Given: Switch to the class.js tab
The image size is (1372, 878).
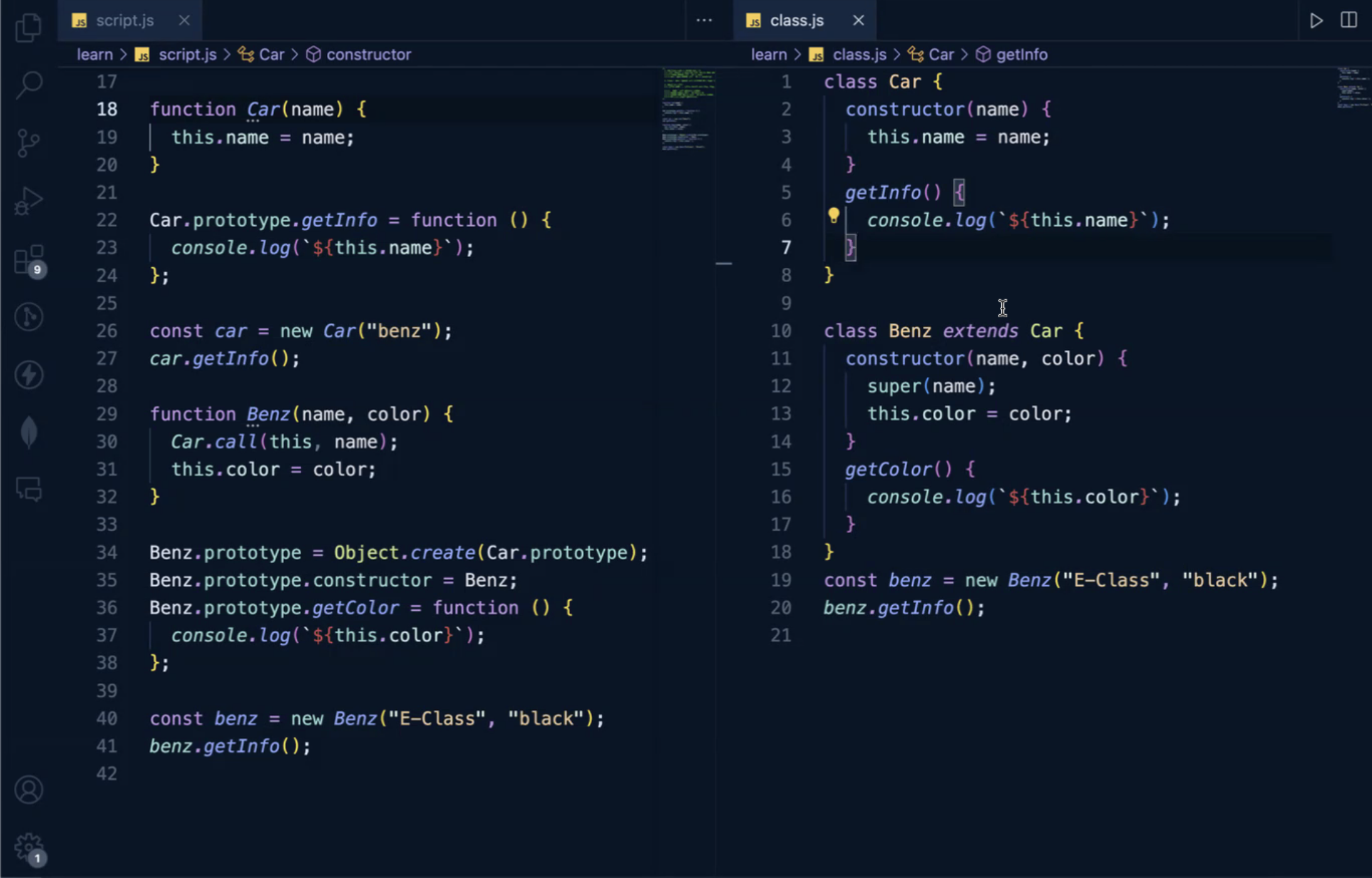Looking at the screenshot, I should (x=796, y=21).
